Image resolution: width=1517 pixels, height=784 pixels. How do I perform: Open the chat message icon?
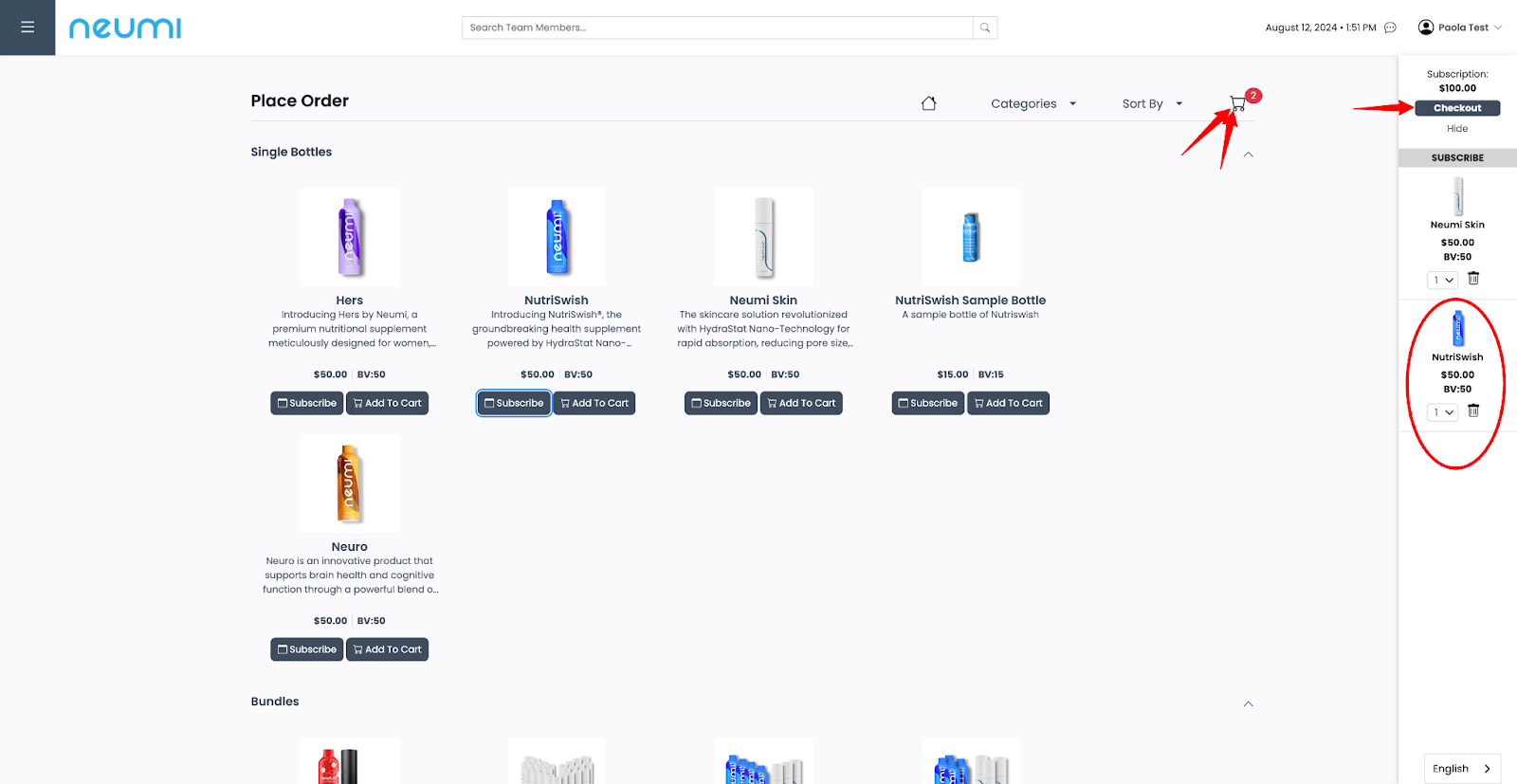(1390, 27)
